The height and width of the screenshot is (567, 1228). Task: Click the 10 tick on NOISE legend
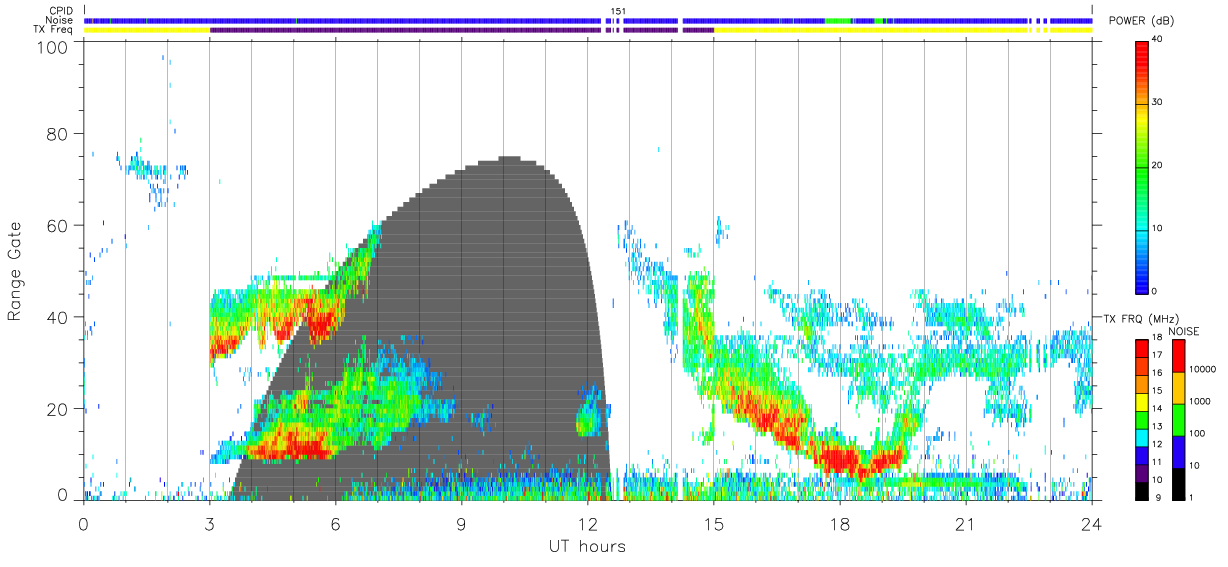coord(1195,466)
